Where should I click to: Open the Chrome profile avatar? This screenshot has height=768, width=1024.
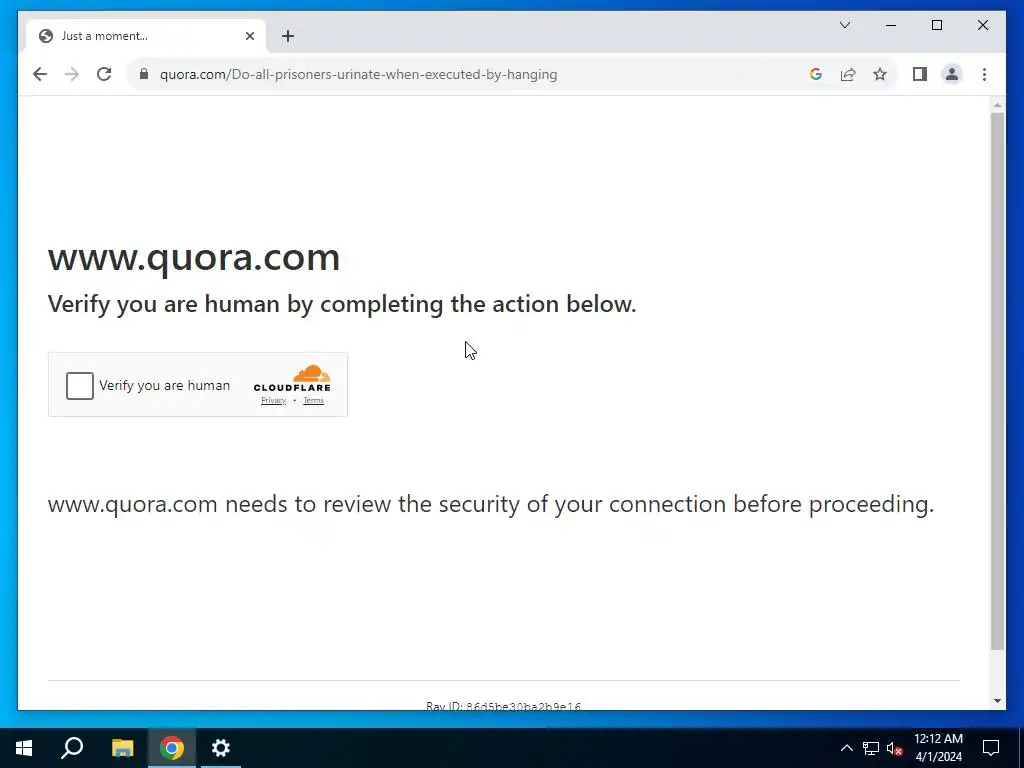pos(952,74)
